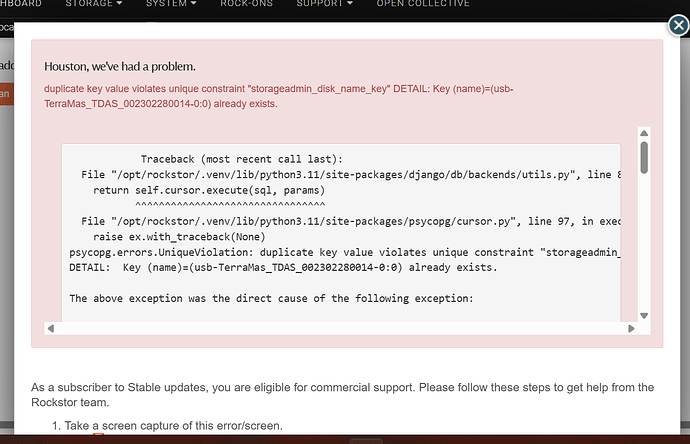690x444 pixels.
Task: Open the OPEN COLLECTIVE nav item
Action: 423,4
